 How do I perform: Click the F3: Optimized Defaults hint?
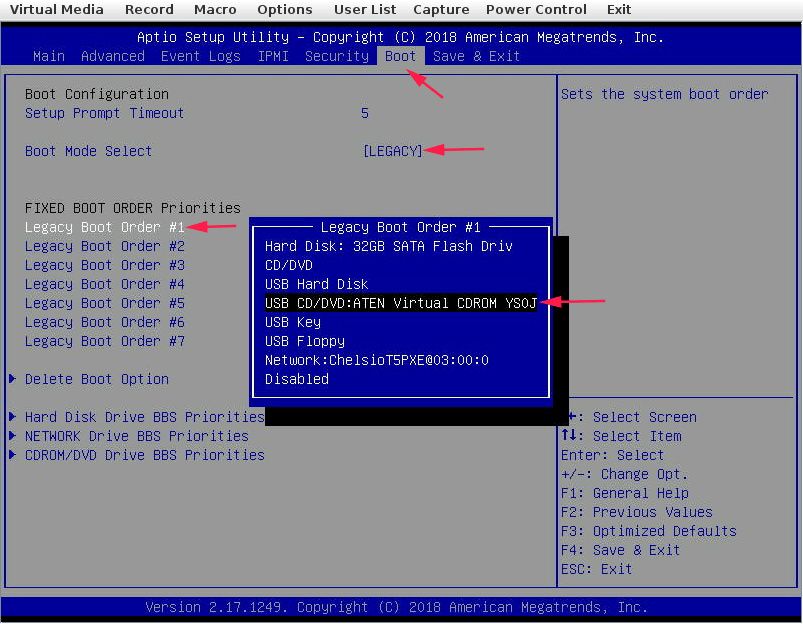649,531
